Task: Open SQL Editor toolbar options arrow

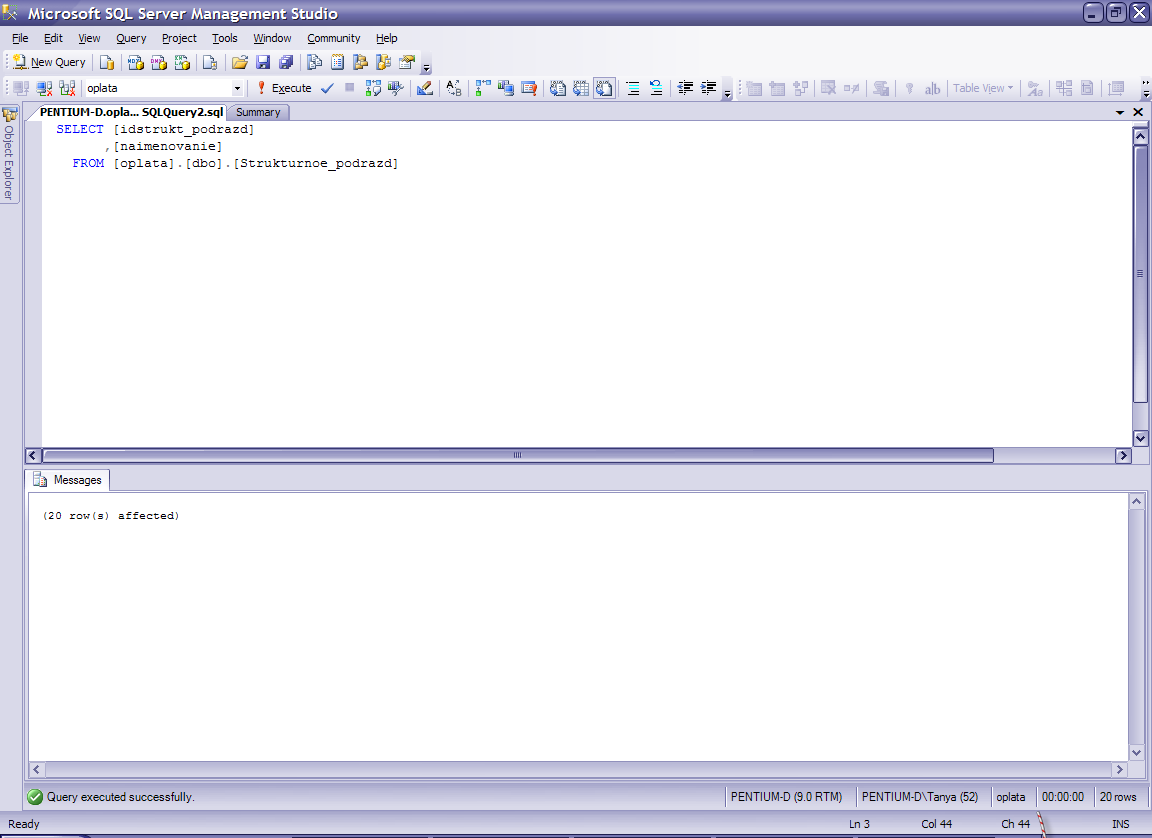Action: [727, 93]
